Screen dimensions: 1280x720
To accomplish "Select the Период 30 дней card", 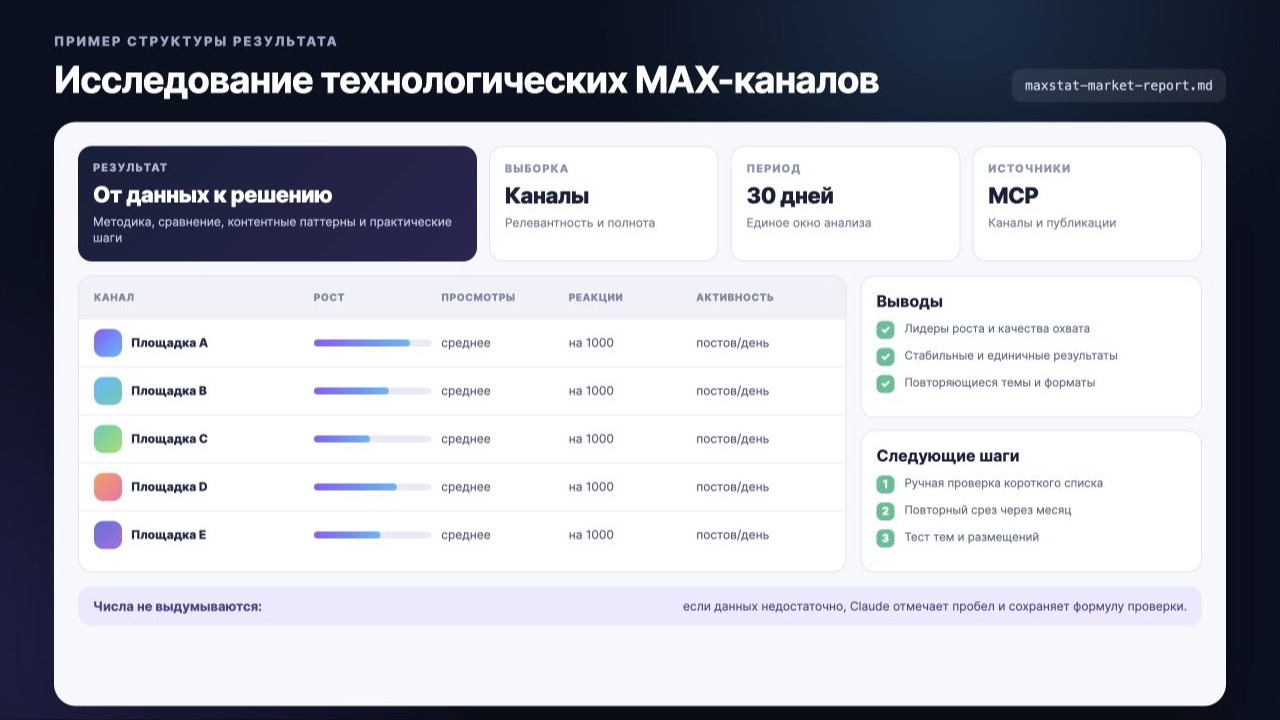I will click(x=845, y=204).
